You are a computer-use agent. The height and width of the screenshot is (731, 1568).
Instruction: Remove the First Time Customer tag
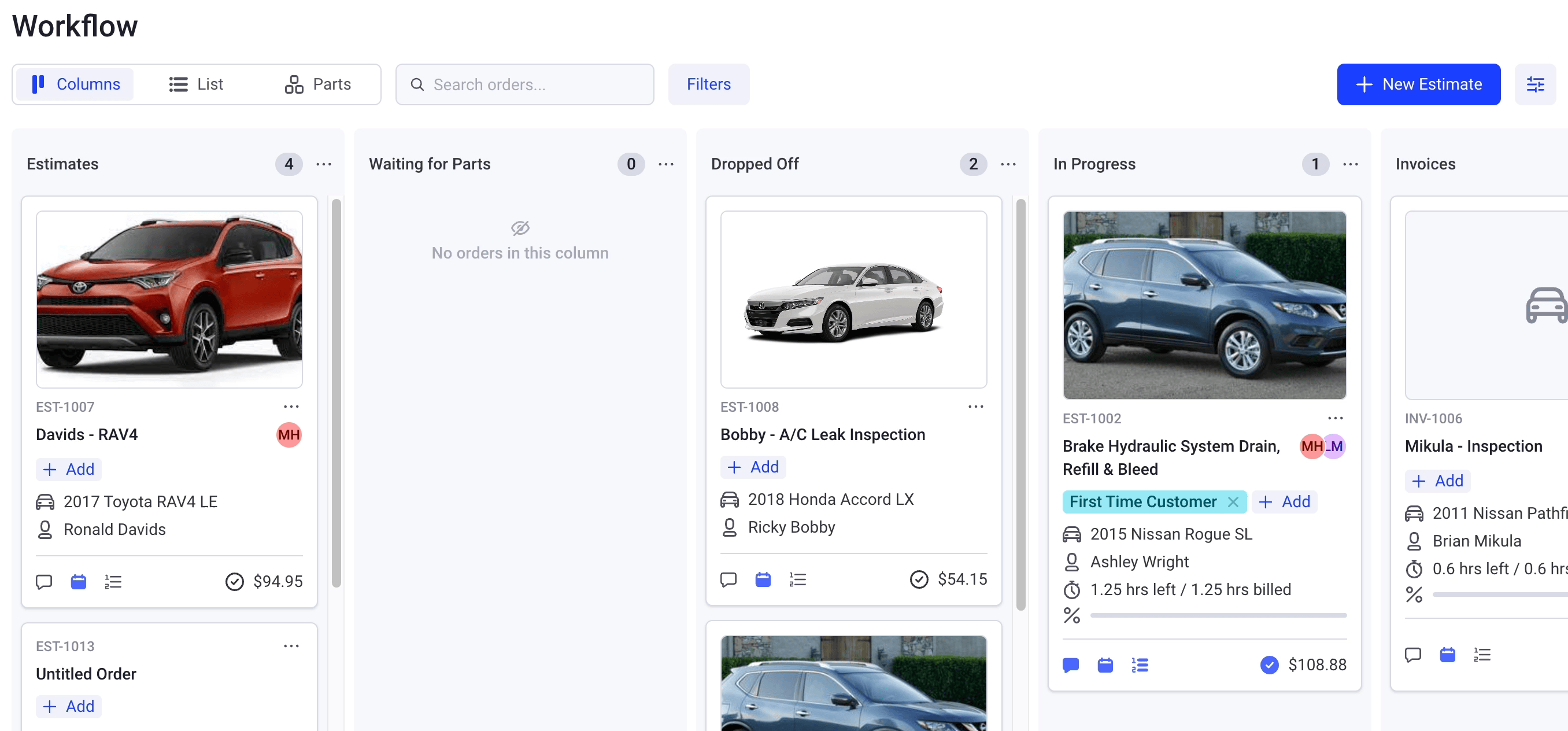pyautogui.click(x=1233, y=501)
